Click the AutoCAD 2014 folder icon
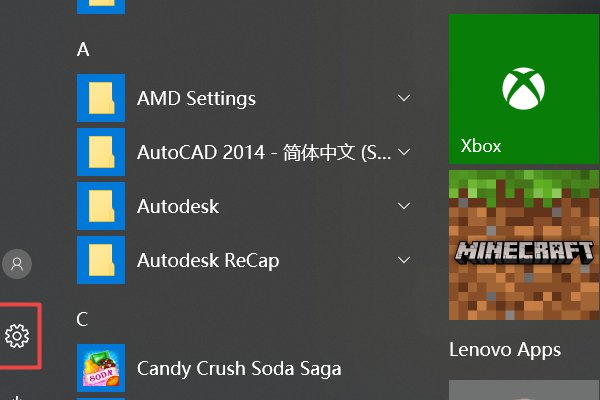 101,152
